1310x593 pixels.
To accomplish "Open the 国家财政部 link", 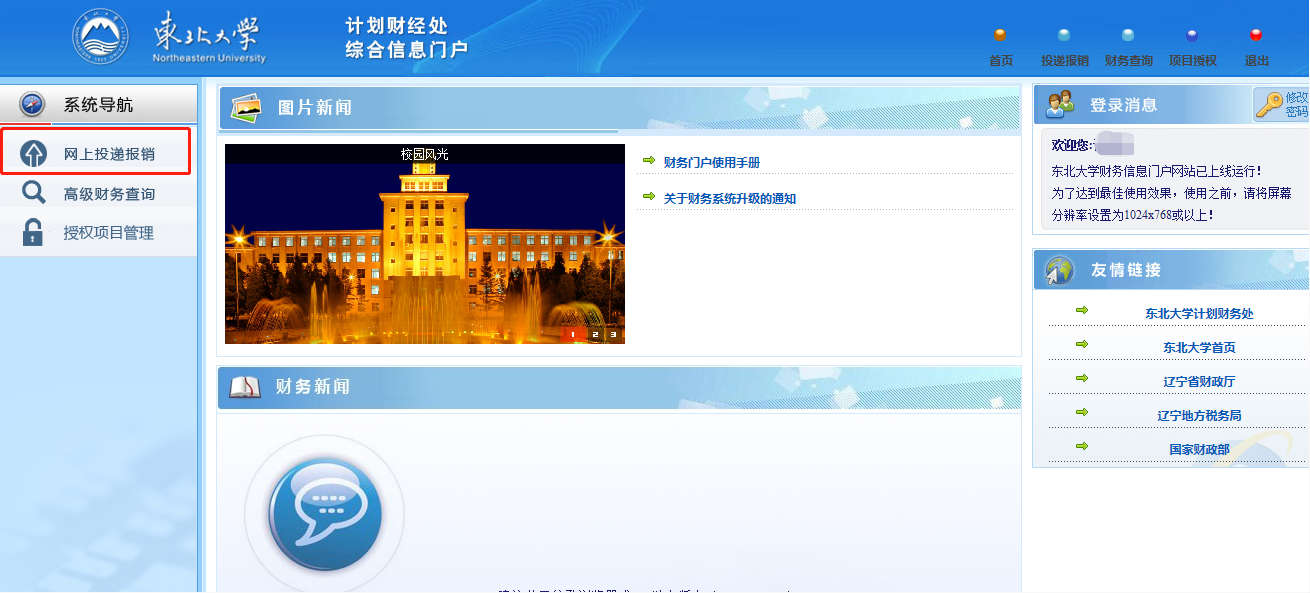I will pos(1199,450).
